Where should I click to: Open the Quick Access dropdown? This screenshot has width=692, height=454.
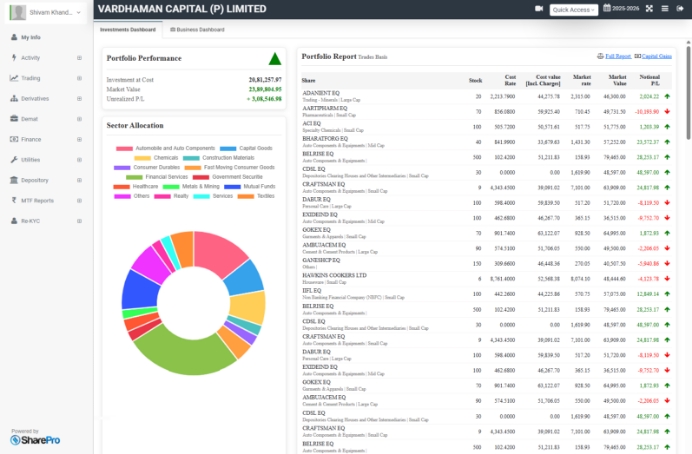(x=574, y=10)
